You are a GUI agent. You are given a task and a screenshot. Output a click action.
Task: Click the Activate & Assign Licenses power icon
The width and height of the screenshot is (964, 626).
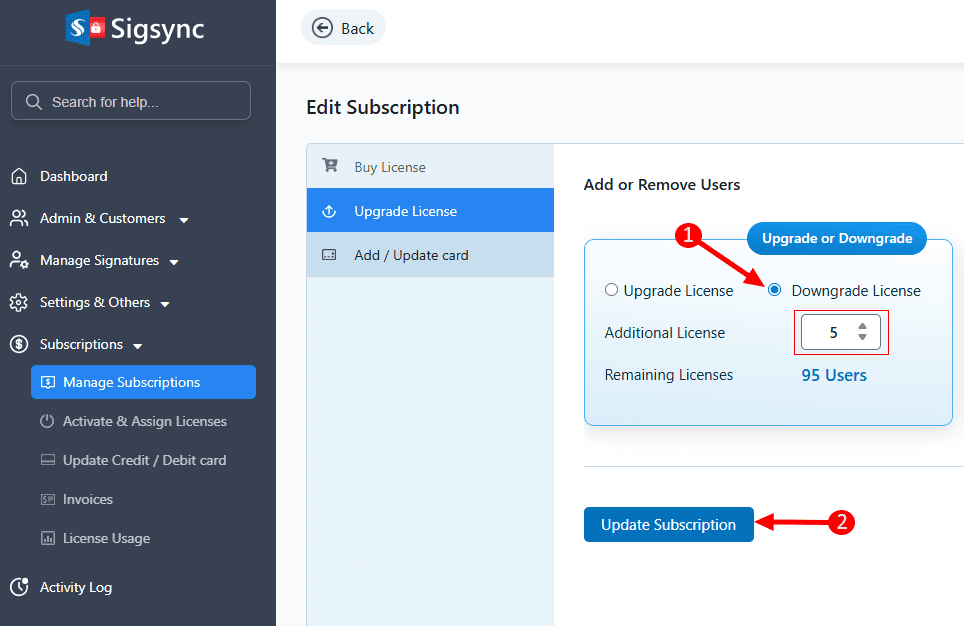coord(47,421)
